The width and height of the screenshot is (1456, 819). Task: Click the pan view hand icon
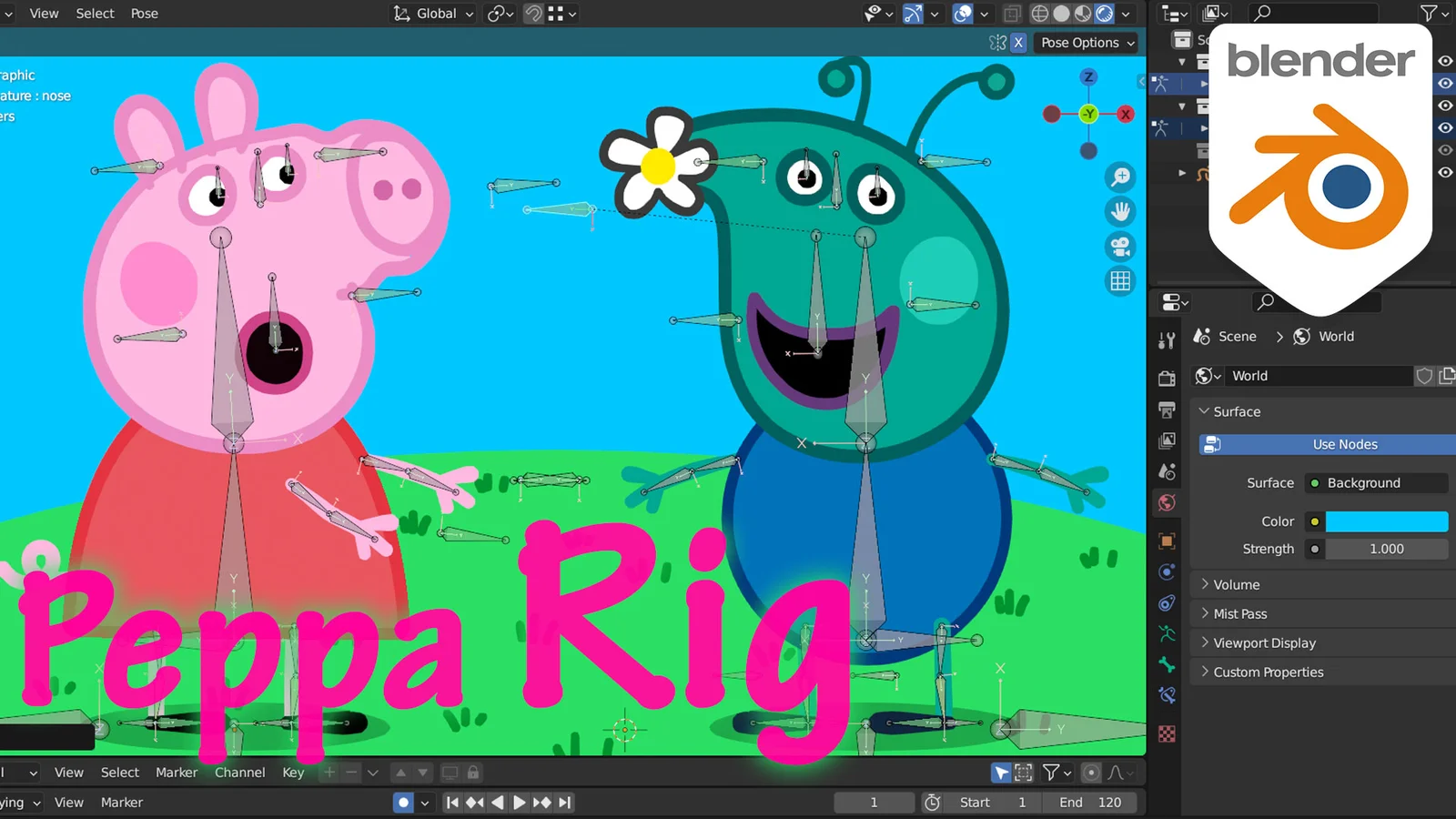click(1120, 212)
